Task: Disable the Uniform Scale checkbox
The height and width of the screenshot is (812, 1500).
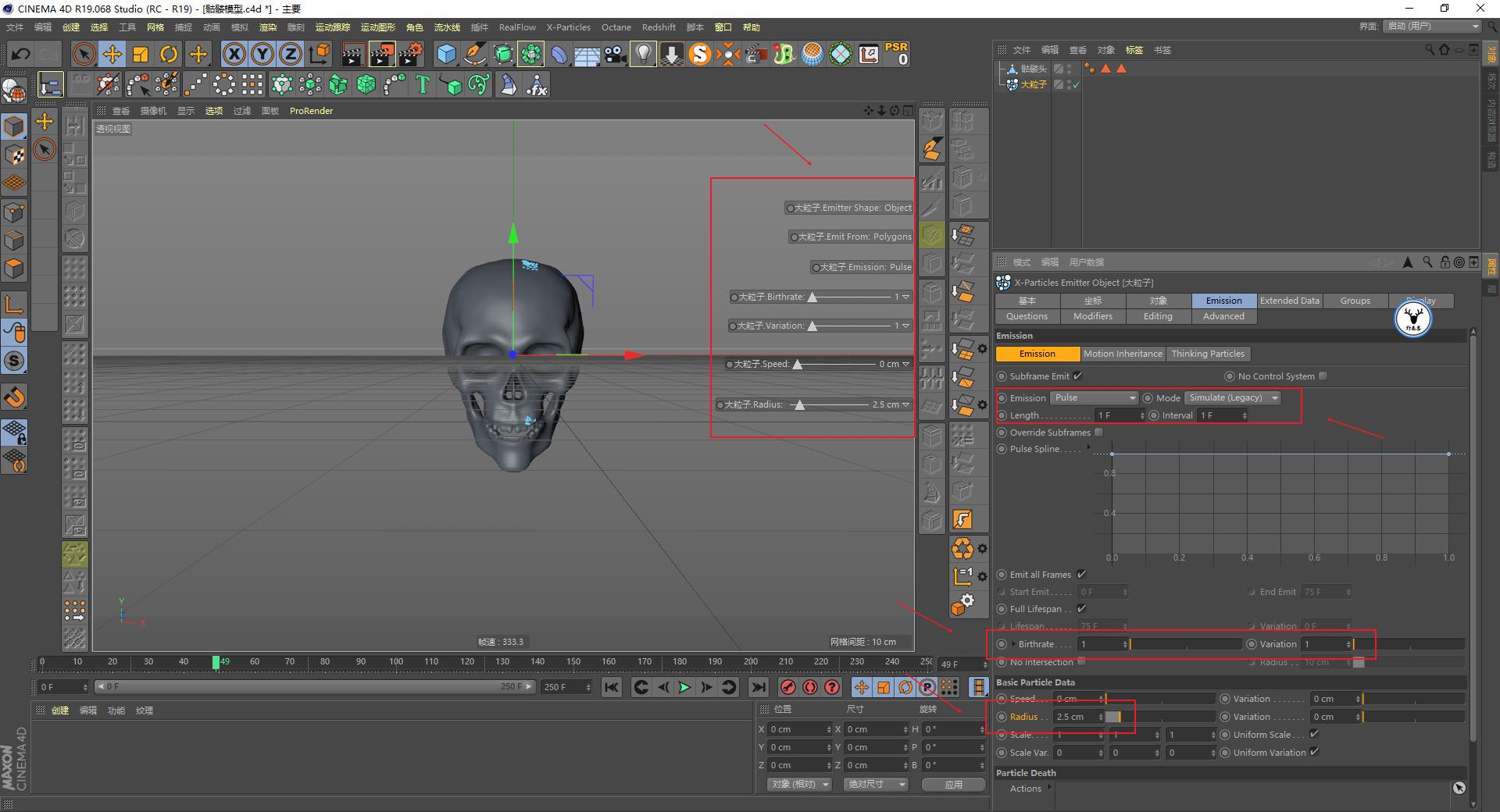Action: click(1314, 734)
